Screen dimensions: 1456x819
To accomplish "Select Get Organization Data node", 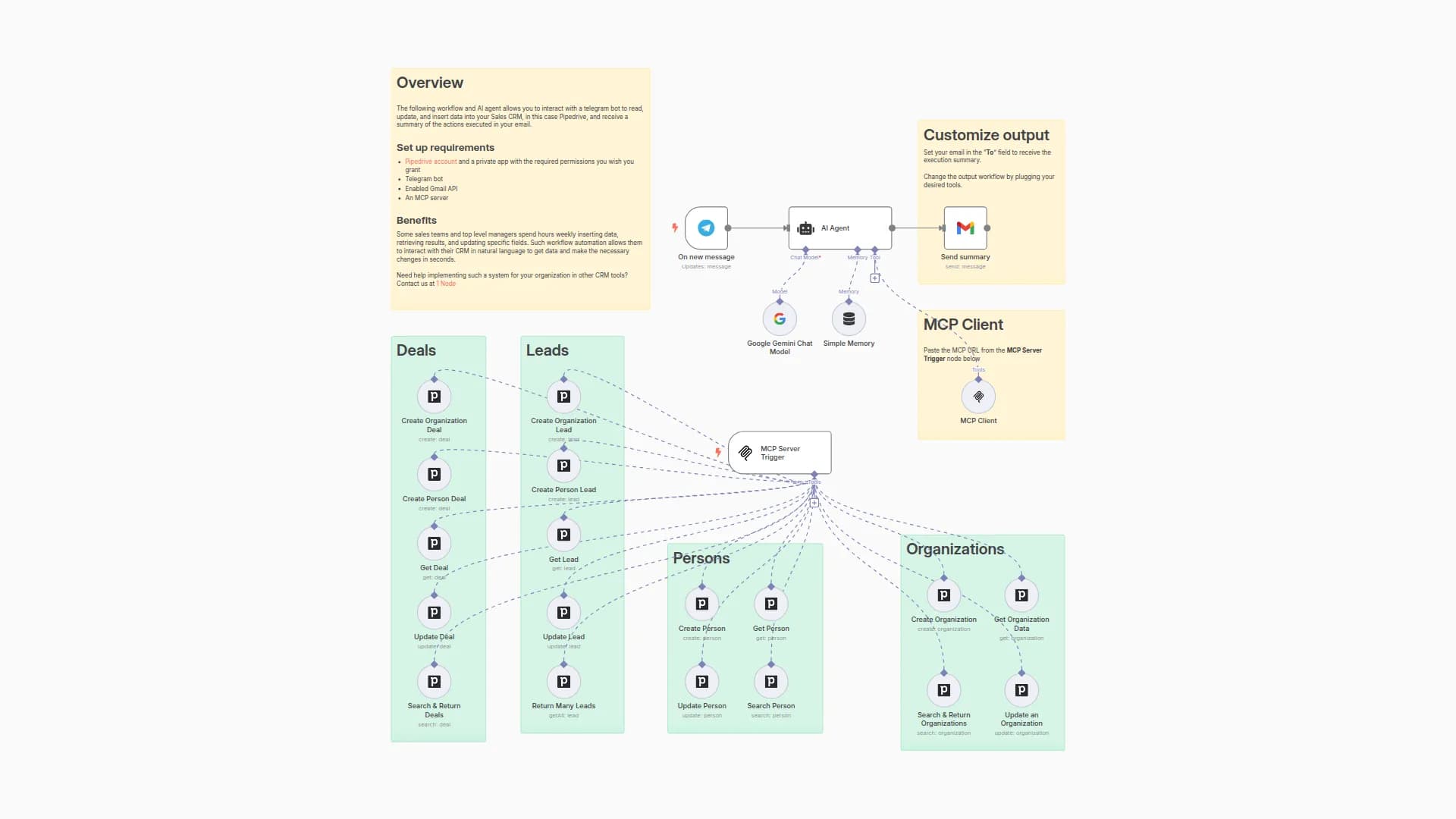I will click(1021, 595).
